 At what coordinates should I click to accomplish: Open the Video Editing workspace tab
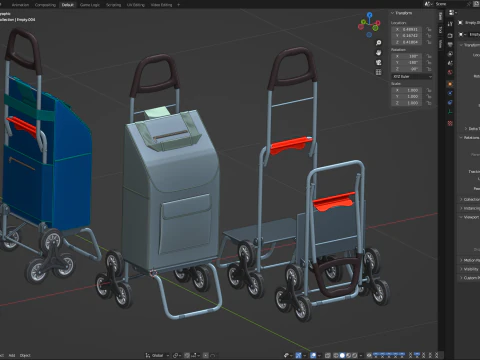pyautogui.click(x=161, y=5)
